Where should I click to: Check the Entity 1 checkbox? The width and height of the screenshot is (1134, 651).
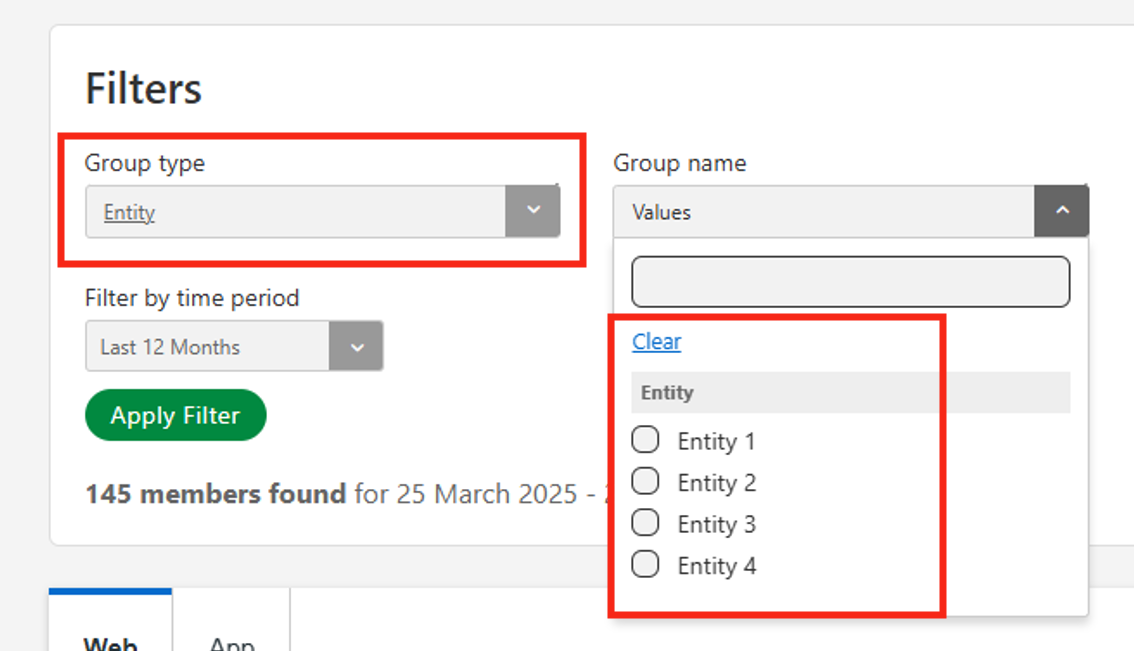point(645,440)
